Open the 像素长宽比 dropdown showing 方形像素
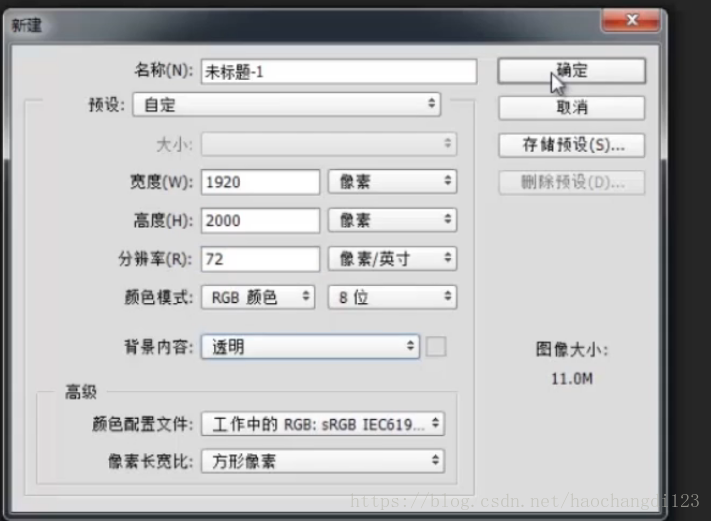The image size is (711, 521). [323, 461]
